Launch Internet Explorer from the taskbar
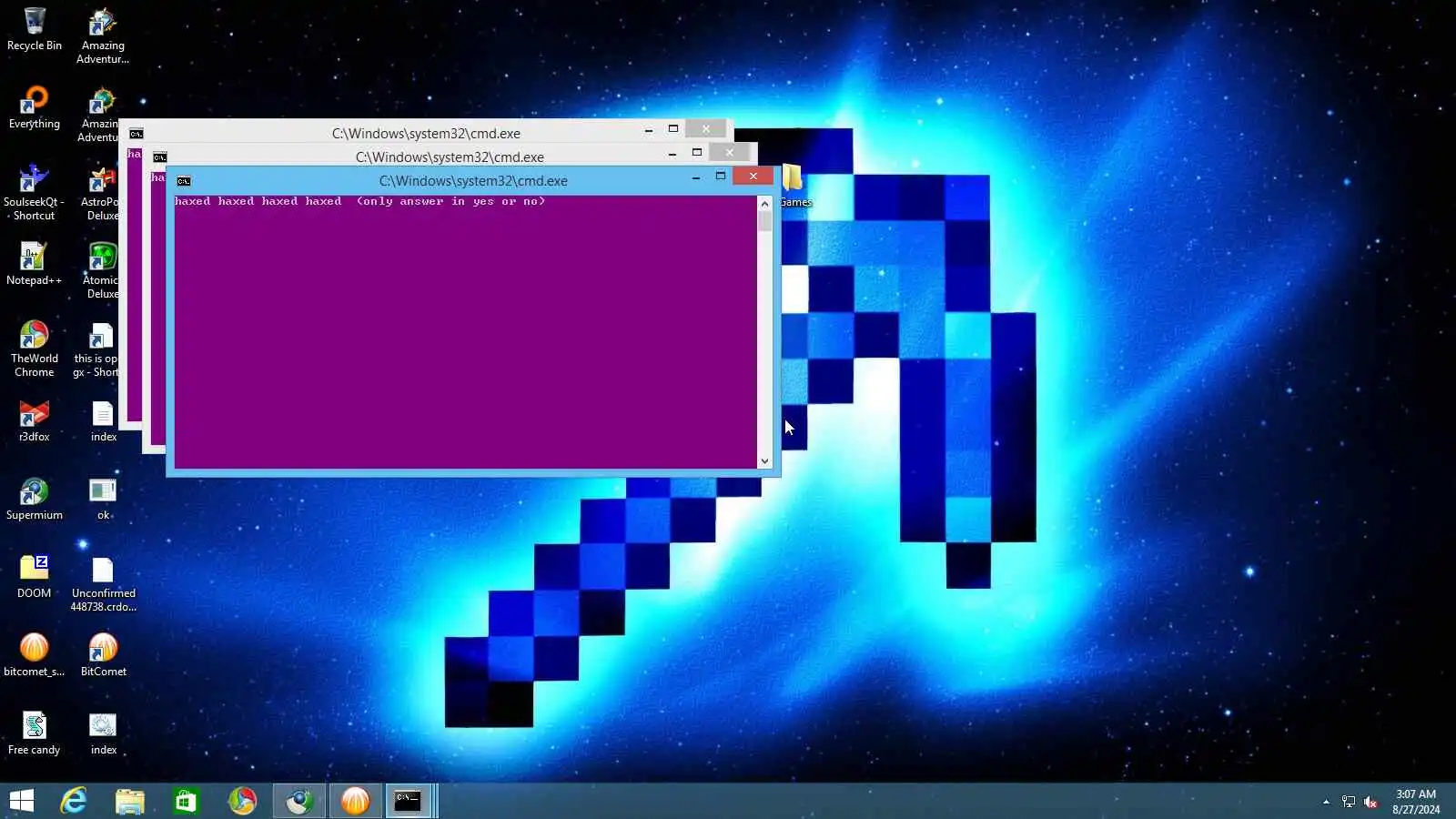 click(x=74, y=801)
